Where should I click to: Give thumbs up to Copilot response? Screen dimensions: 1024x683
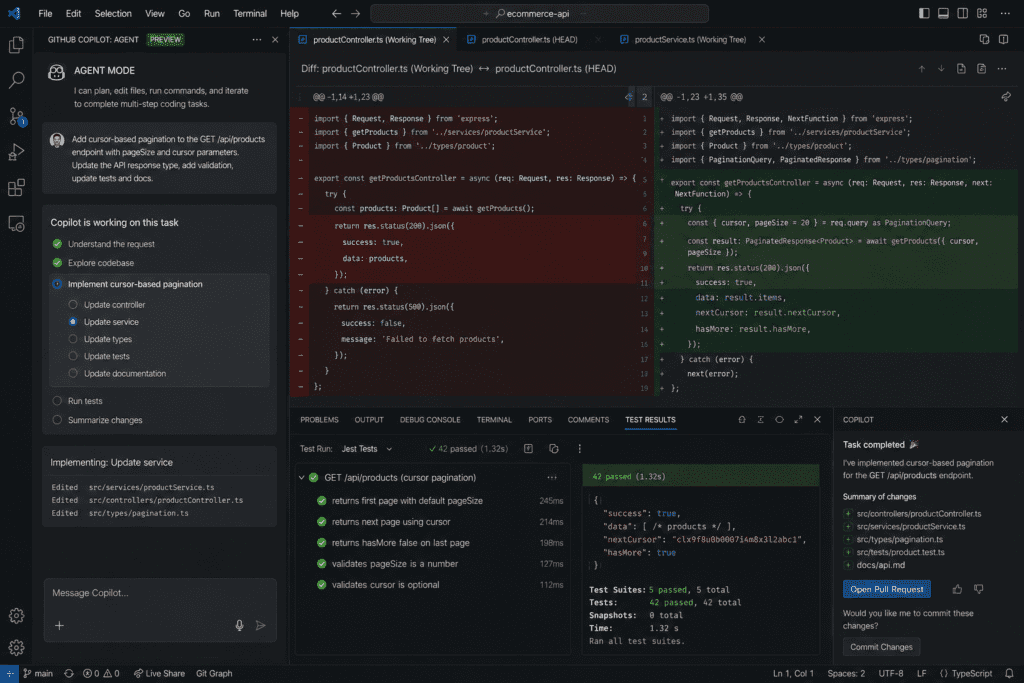click(x=957, y=589)
